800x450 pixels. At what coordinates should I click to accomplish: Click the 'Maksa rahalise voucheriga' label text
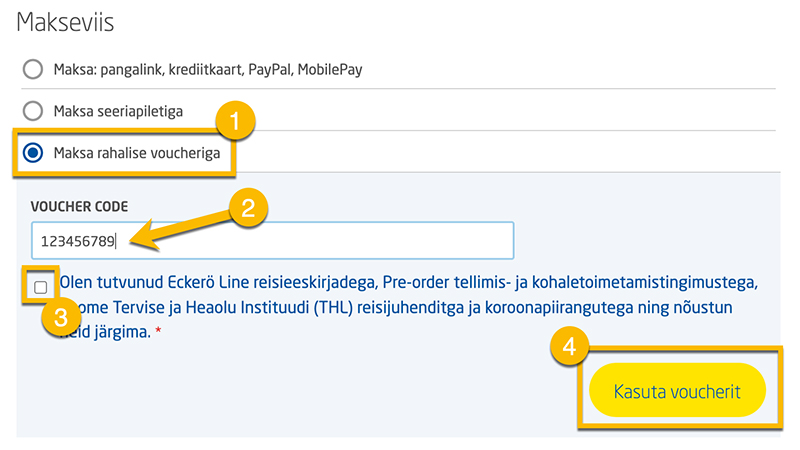137,153
